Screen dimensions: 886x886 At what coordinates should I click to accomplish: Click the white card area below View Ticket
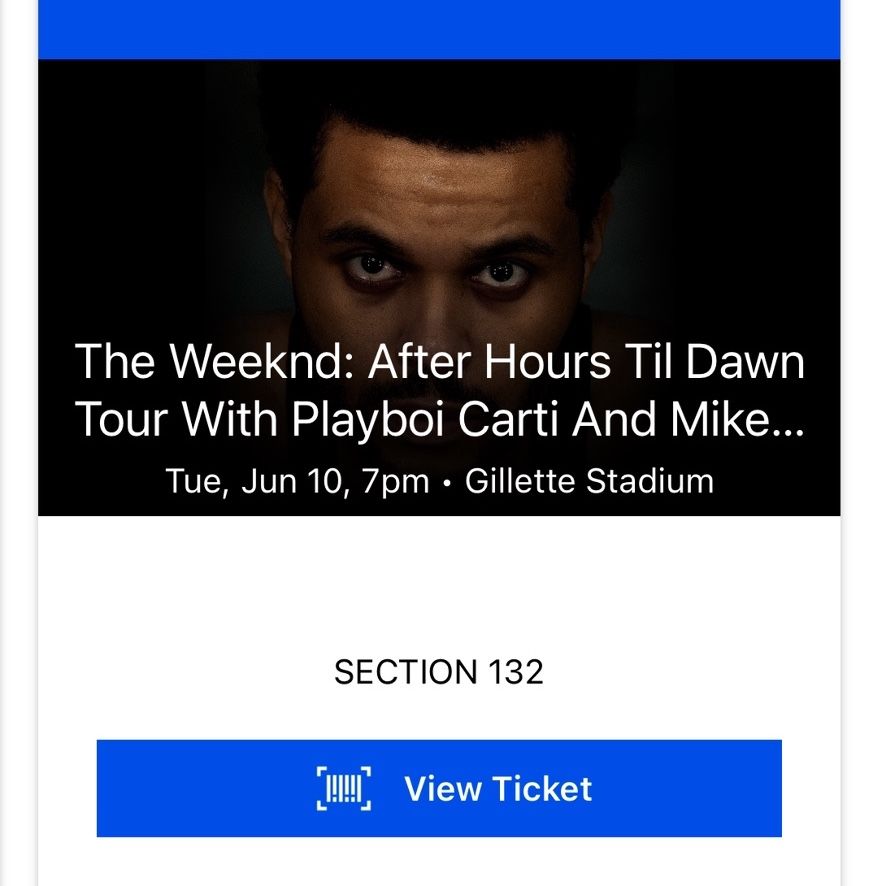[x=439, y=862]
